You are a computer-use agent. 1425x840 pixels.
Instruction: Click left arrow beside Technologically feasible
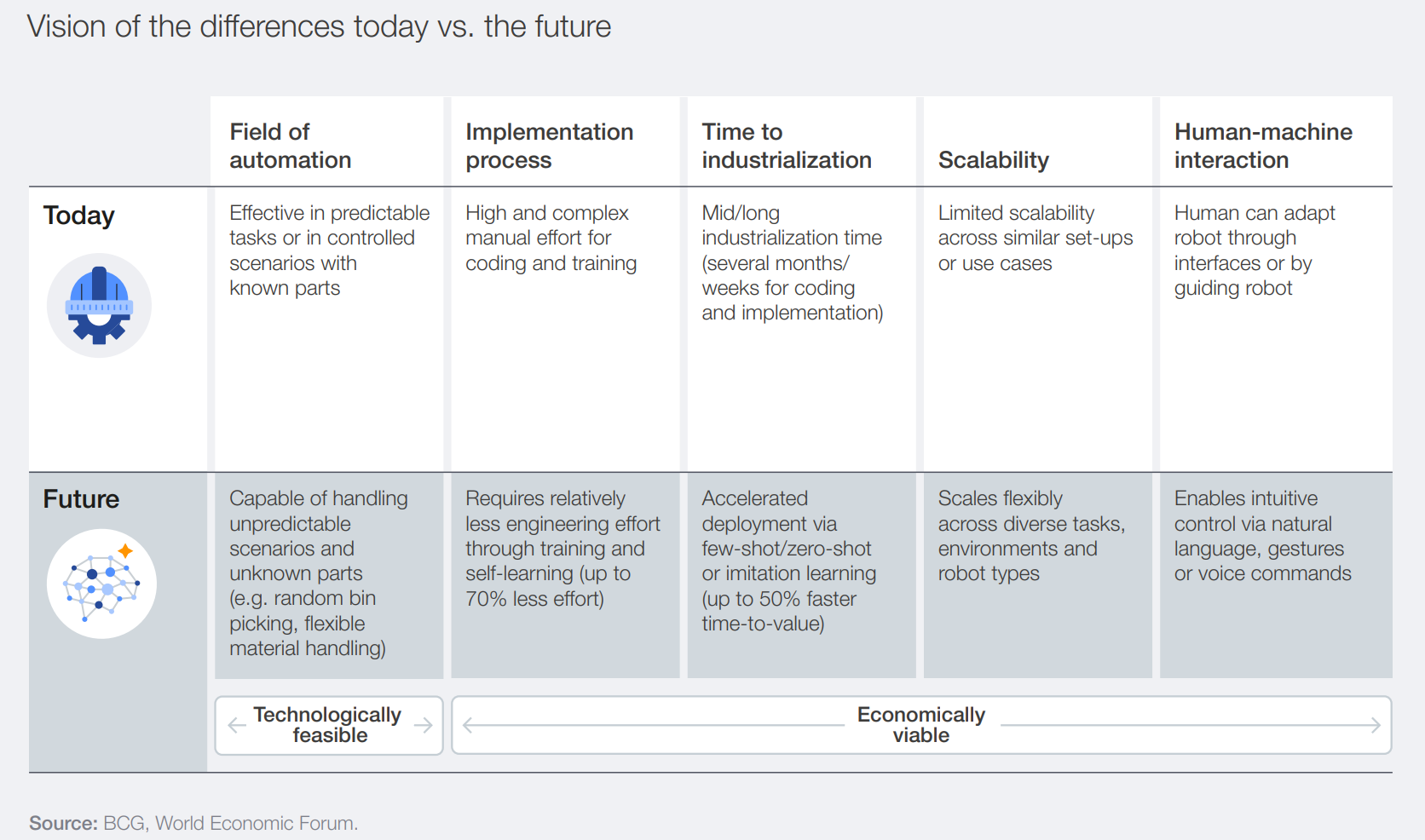pos(237,725)
